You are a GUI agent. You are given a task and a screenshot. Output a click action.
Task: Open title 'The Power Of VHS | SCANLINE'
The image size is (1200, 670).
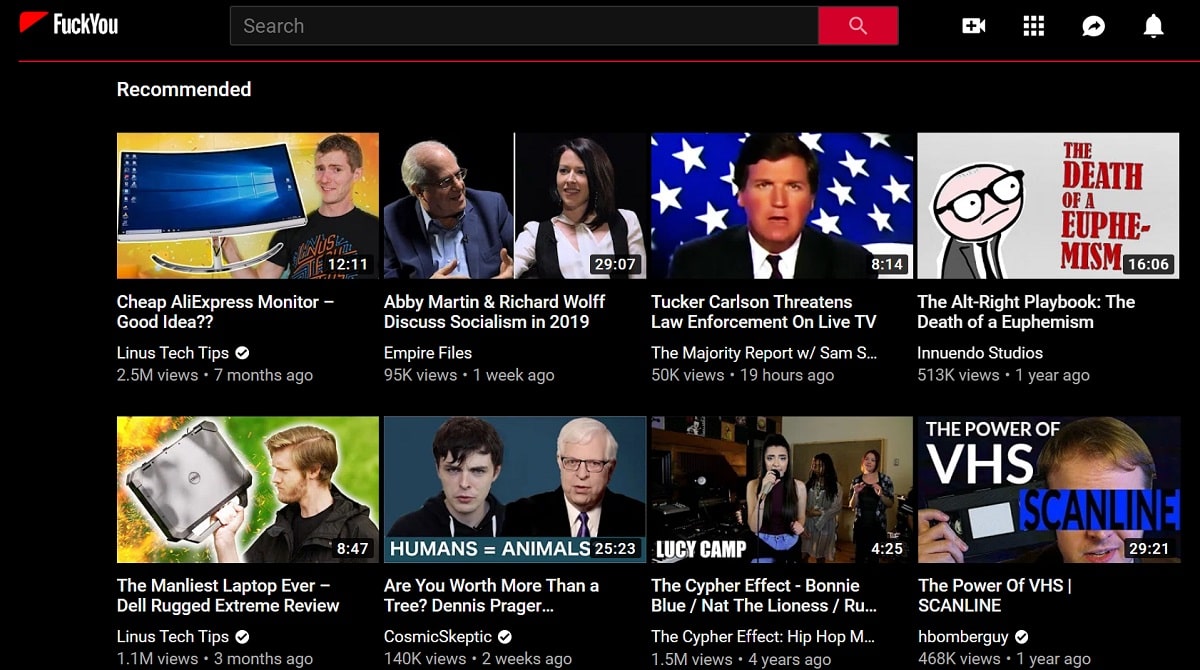994,596
